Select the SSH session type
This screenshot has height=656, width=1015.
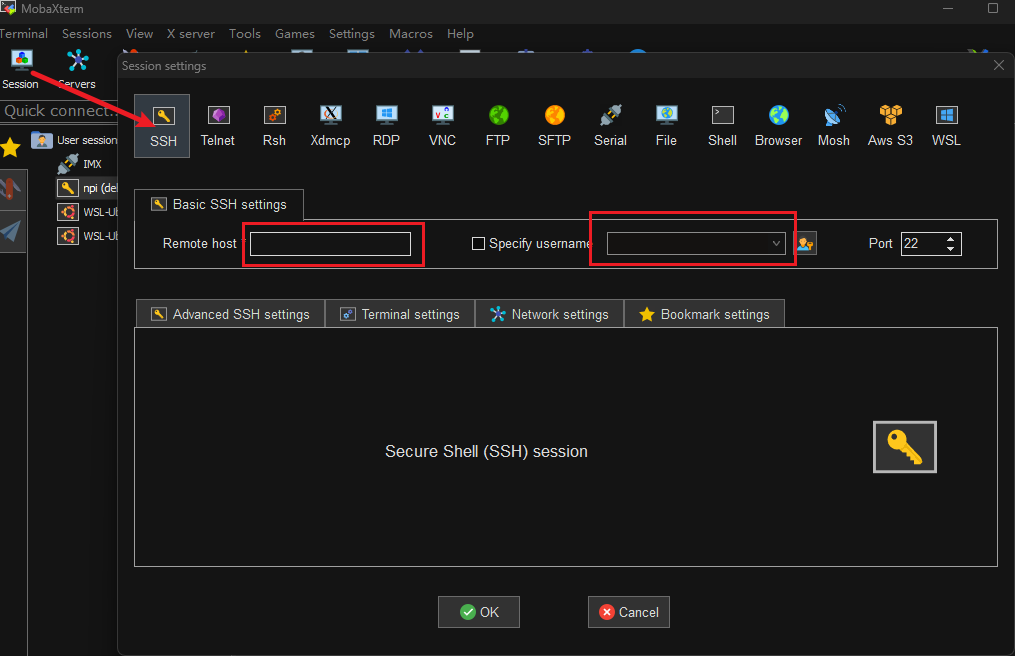[162, 126]
